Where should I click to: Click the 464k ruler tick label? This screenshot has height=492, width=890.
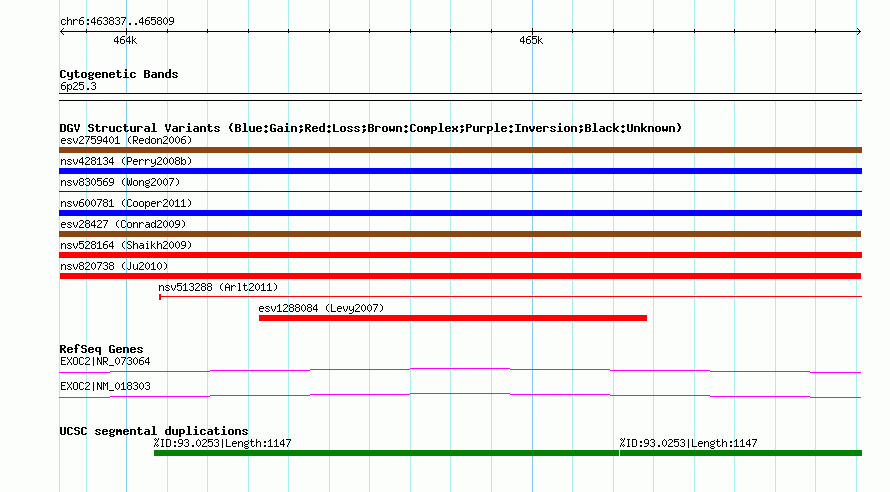pyautogui.click(x=125, y=40)
